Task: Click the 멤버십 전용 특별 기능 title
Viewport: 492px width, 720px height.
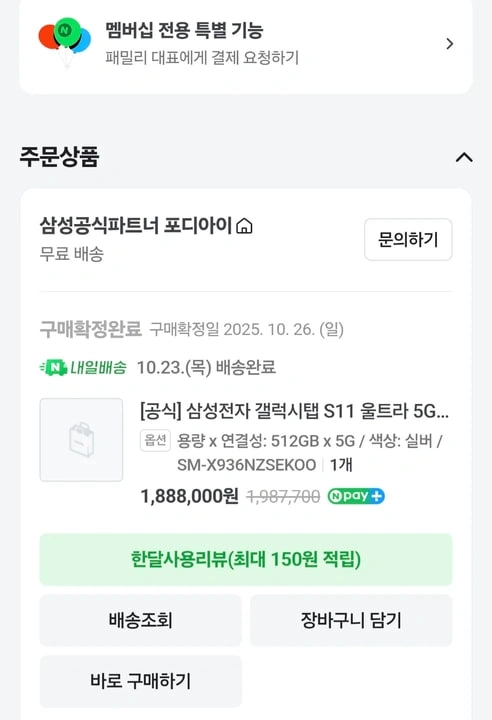Action: point(184,30)
